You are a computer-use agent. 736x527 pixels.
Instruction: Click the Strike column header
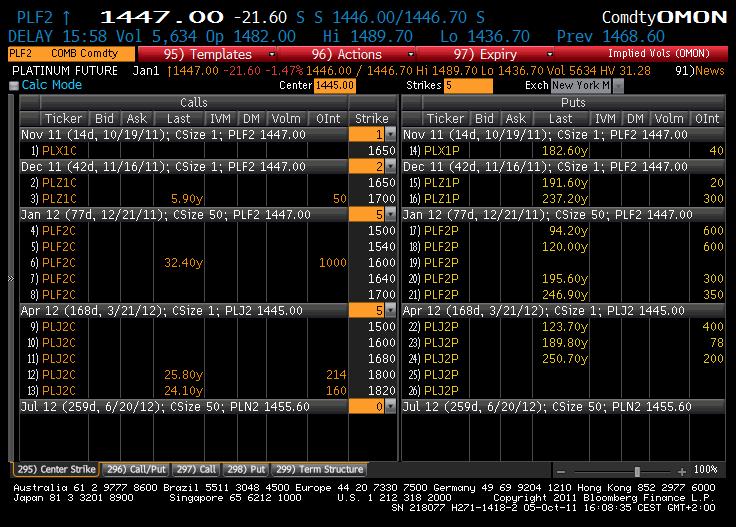pos(372,119)
